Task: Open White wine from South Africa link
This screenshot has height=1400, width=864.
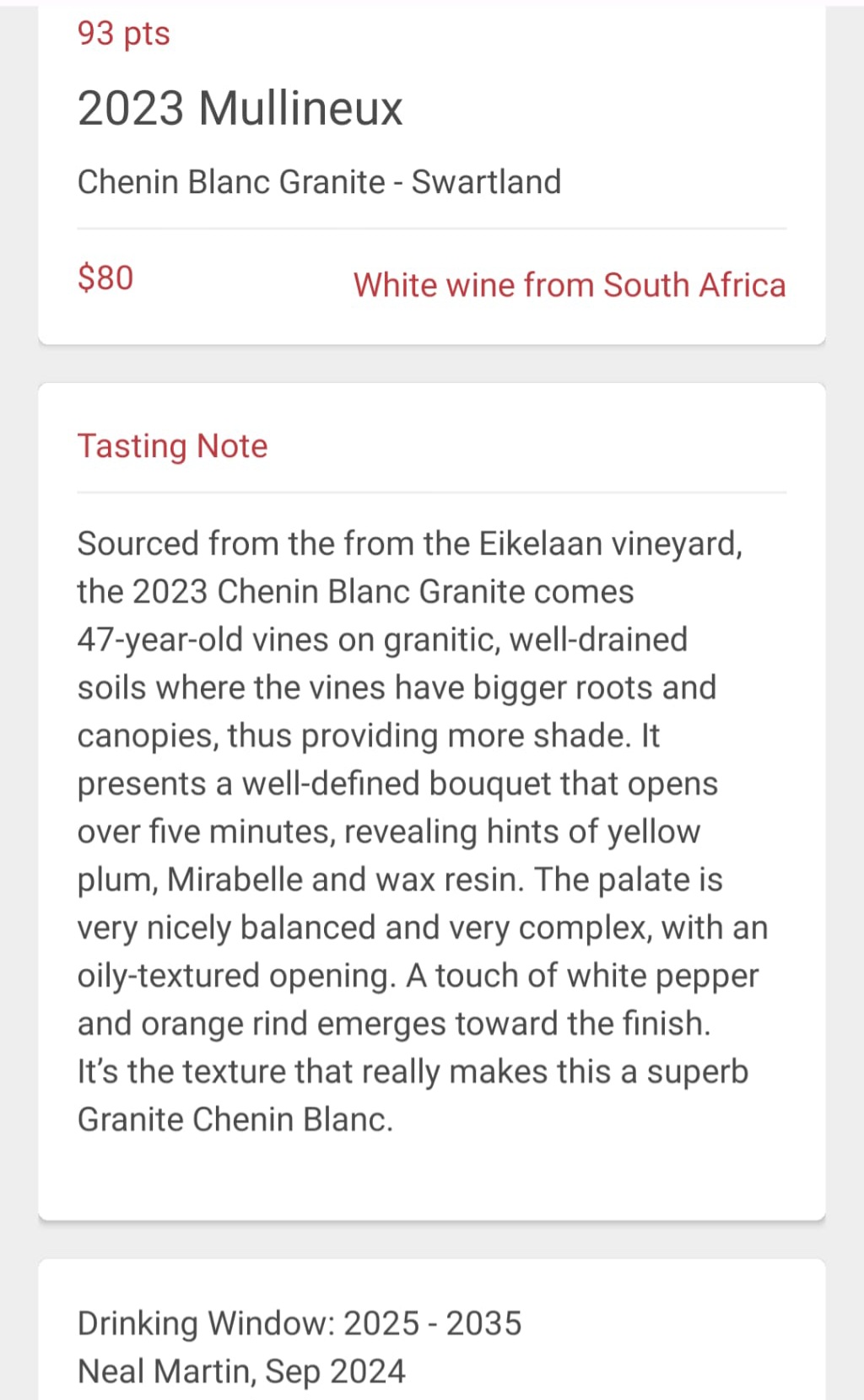Action: 570,285
